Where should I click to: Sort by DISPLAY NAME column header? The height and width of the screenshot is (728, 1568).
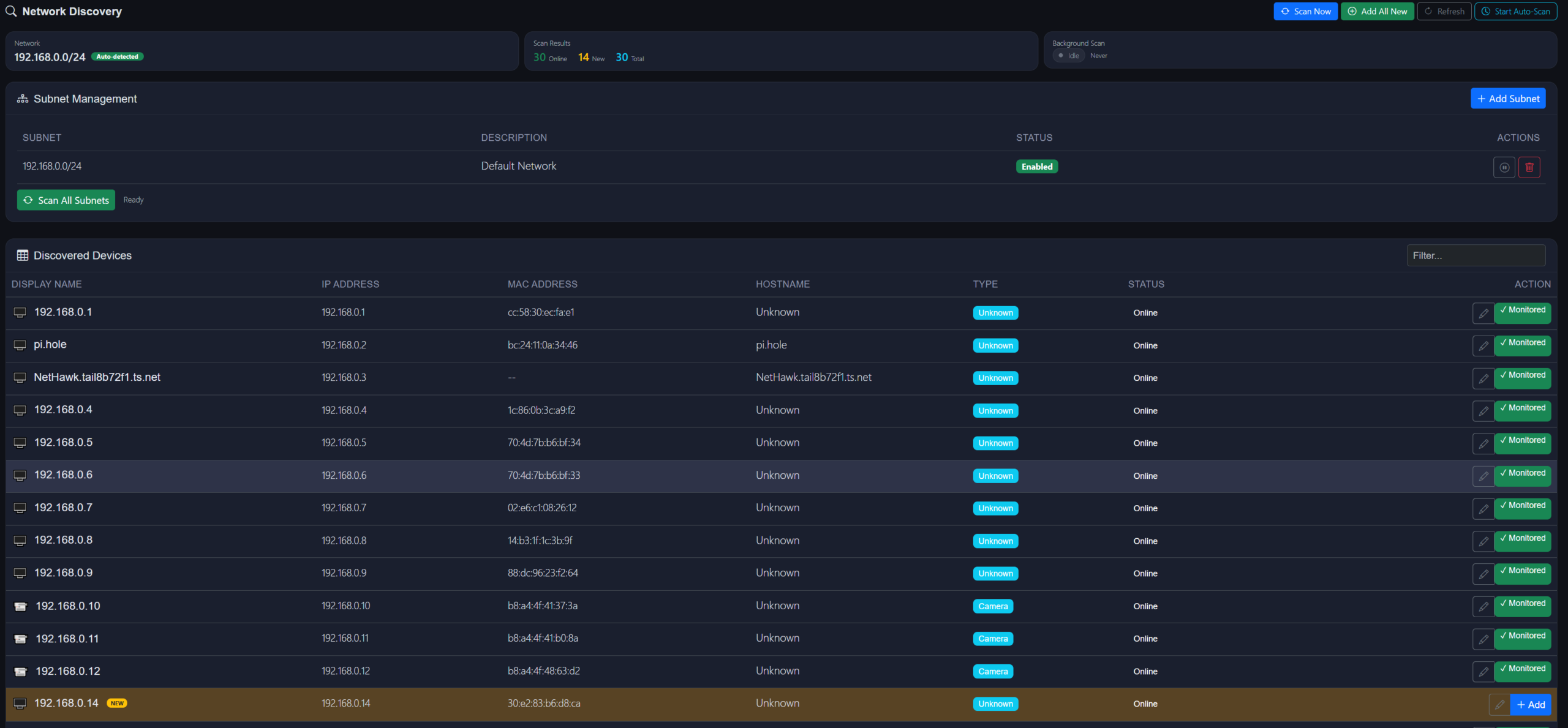point(47,284)
